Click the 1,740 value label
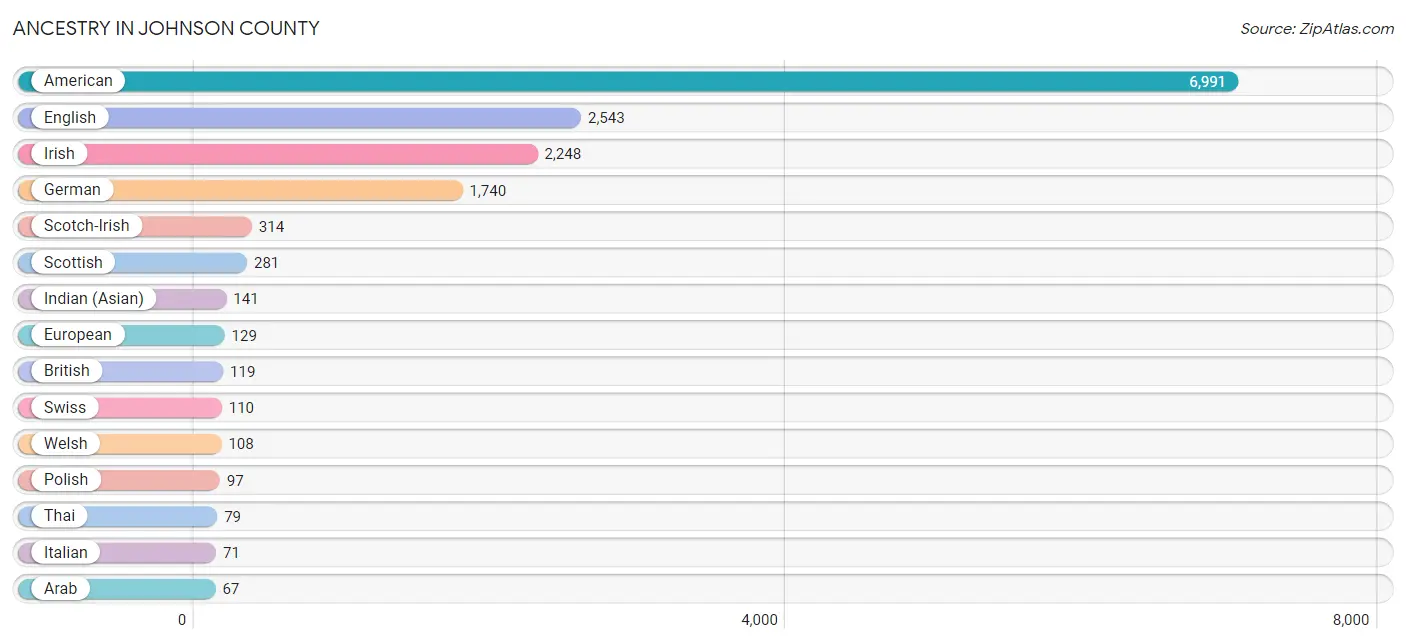Image resolution: width=1406 pixels, height=644 pixels. [x=488, y=191]
